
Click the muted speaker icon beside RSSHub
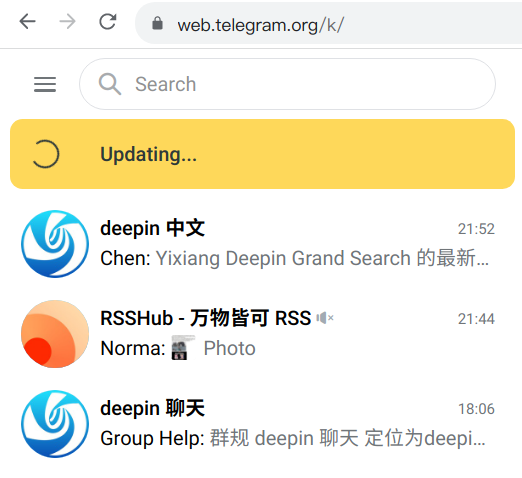(x=325, y=318)
